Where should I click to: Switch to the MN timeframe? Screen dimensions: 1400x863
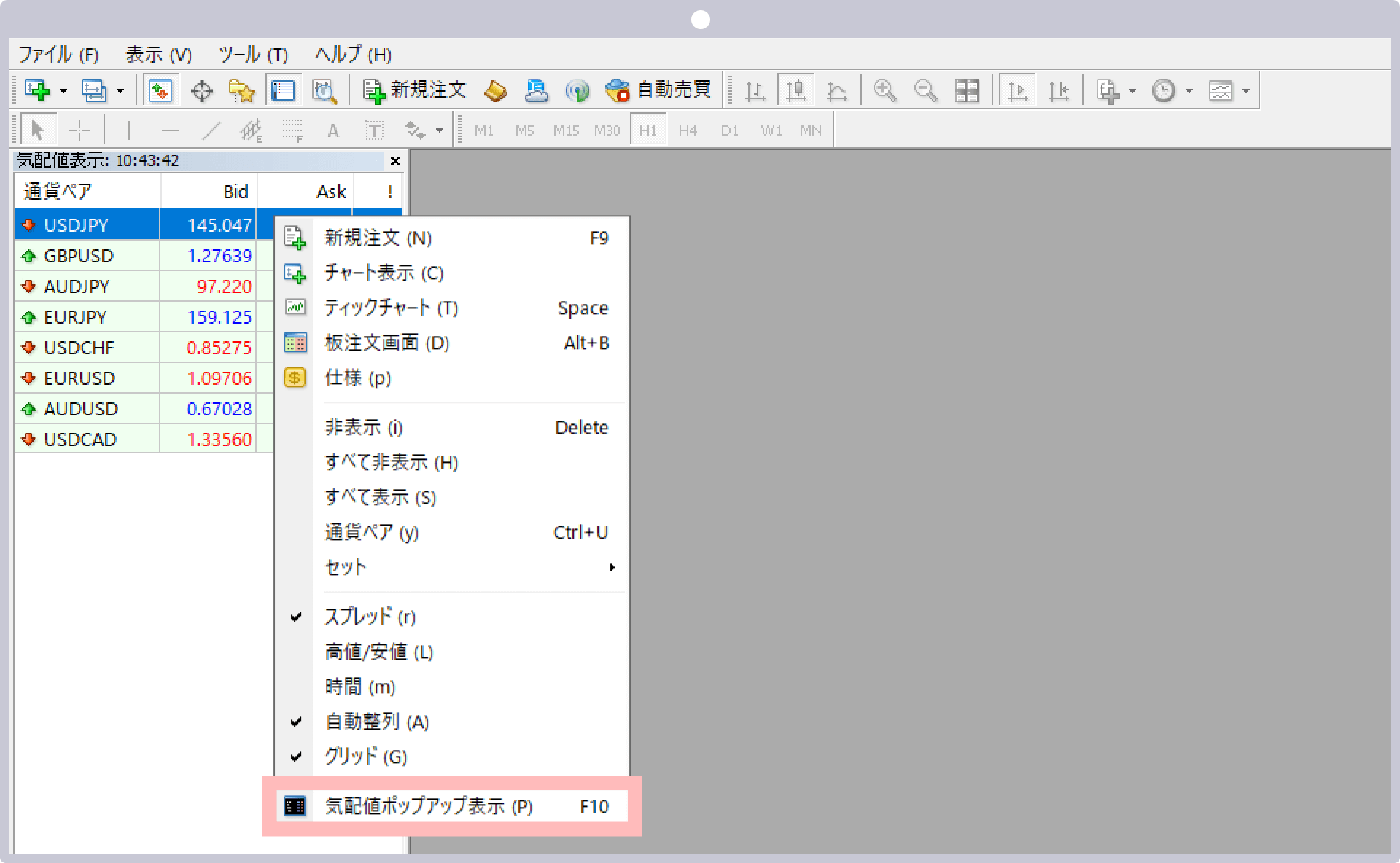coord(811,131)
